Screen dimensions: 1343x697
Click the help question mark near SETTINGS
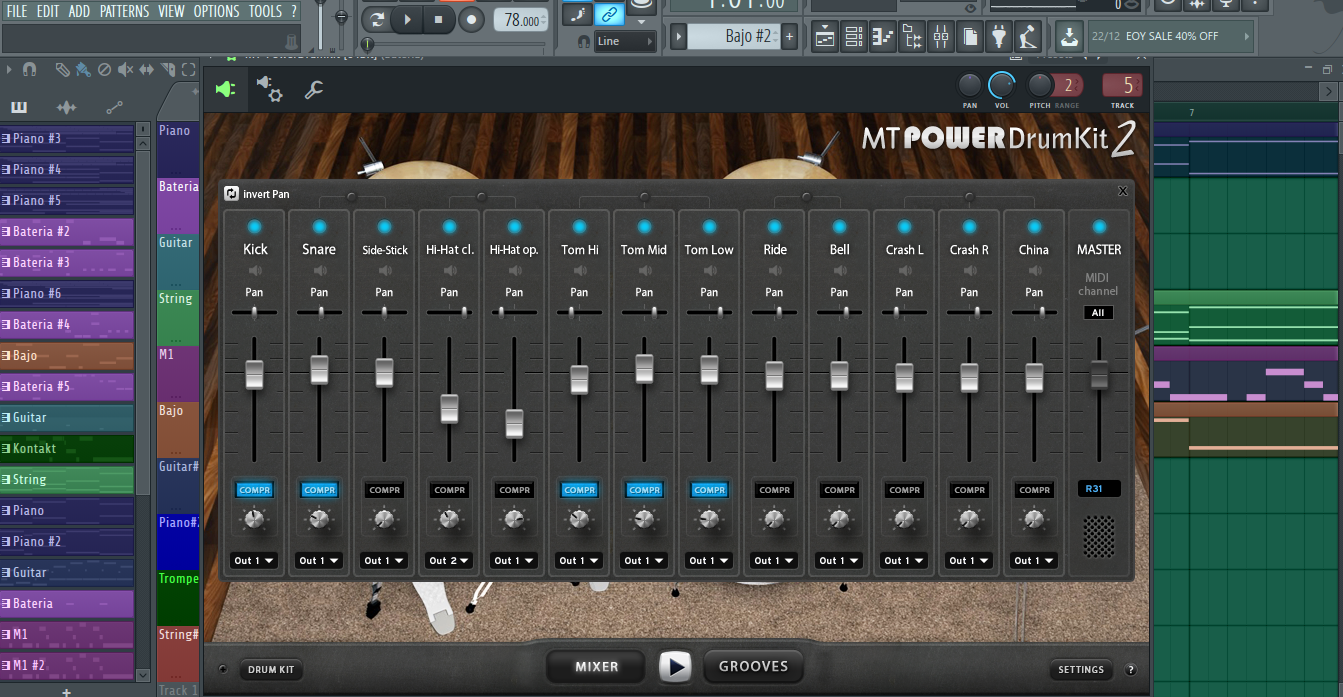coord(1131,670)
